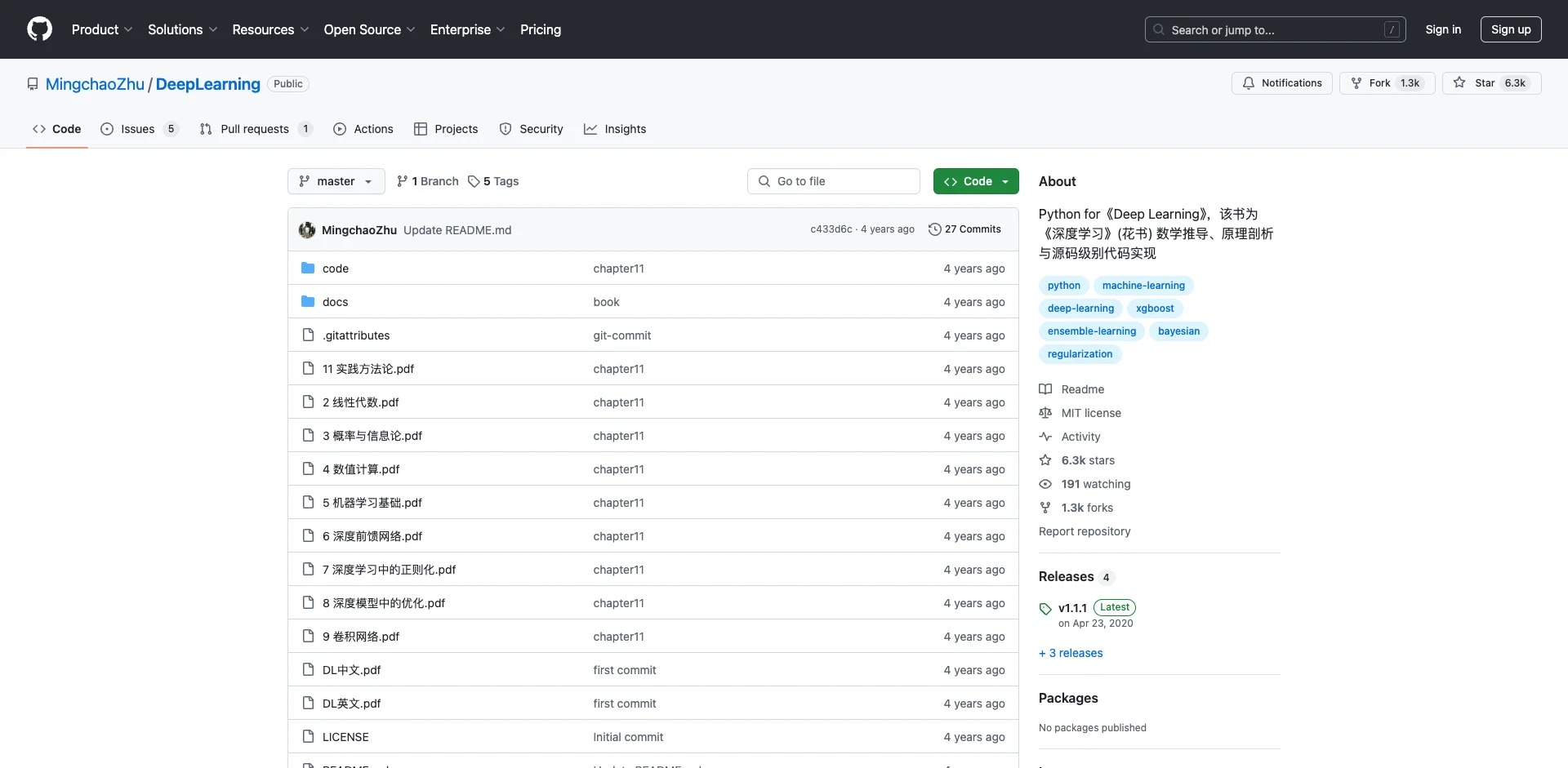
Task: Switch to the Security tab
Action: [531, 129]
